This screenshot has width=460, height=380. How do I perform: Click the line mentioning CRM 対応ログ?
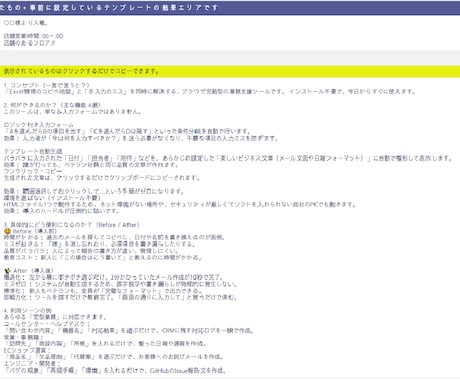[129, 331]
